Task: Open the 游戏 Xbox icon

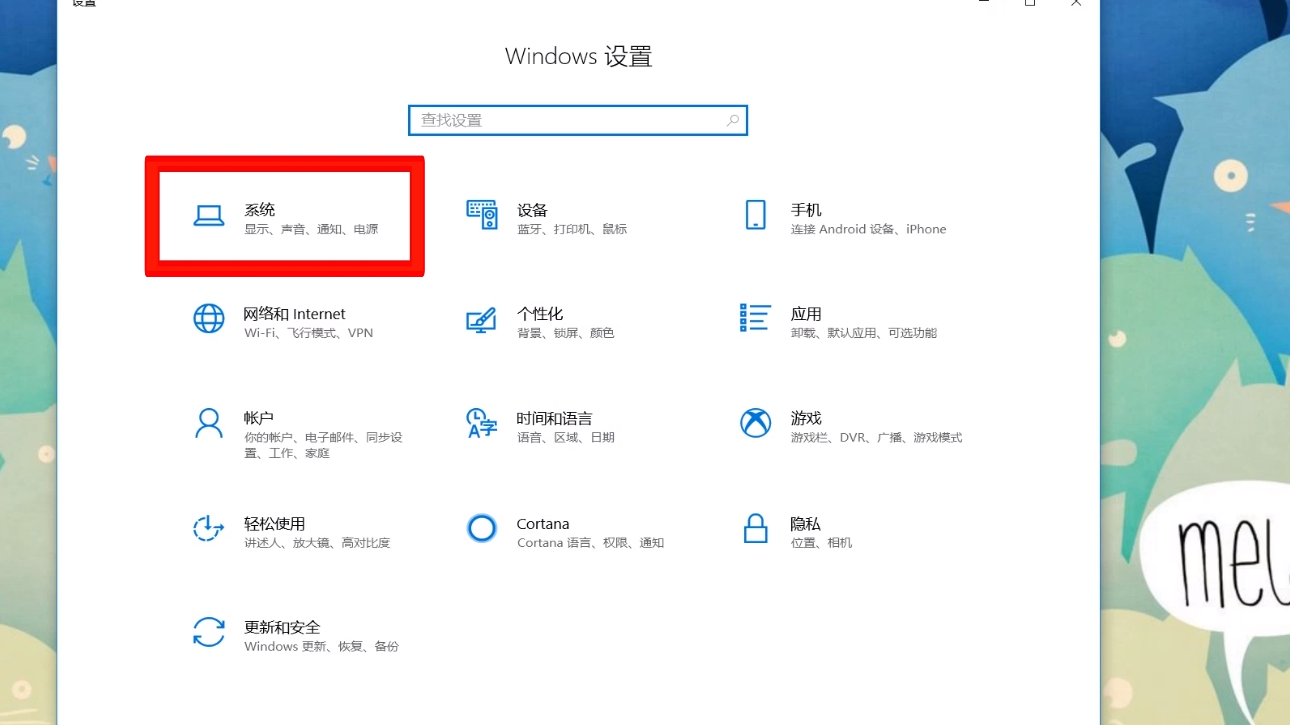Action: coord(755,423)
